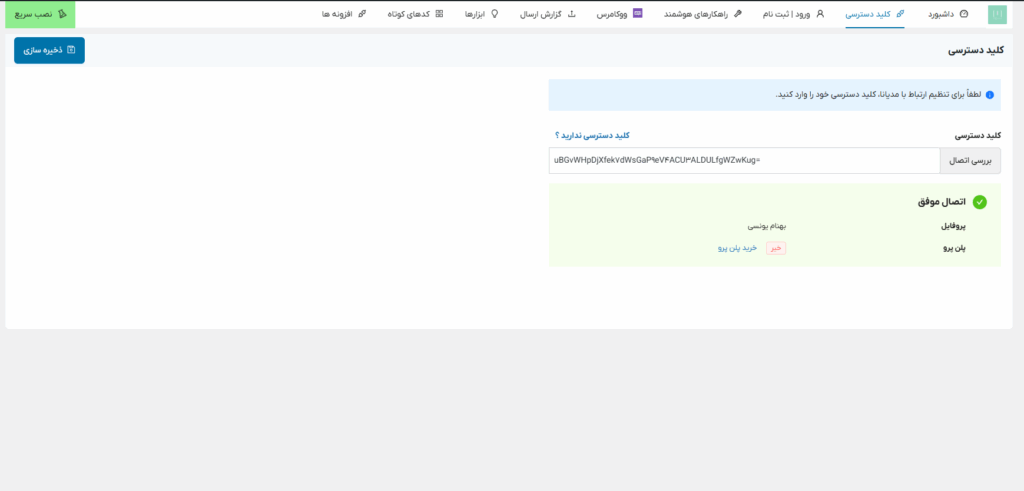
Task: Click the plug icon for افزونه ها
Action: (x=361, y=14)
